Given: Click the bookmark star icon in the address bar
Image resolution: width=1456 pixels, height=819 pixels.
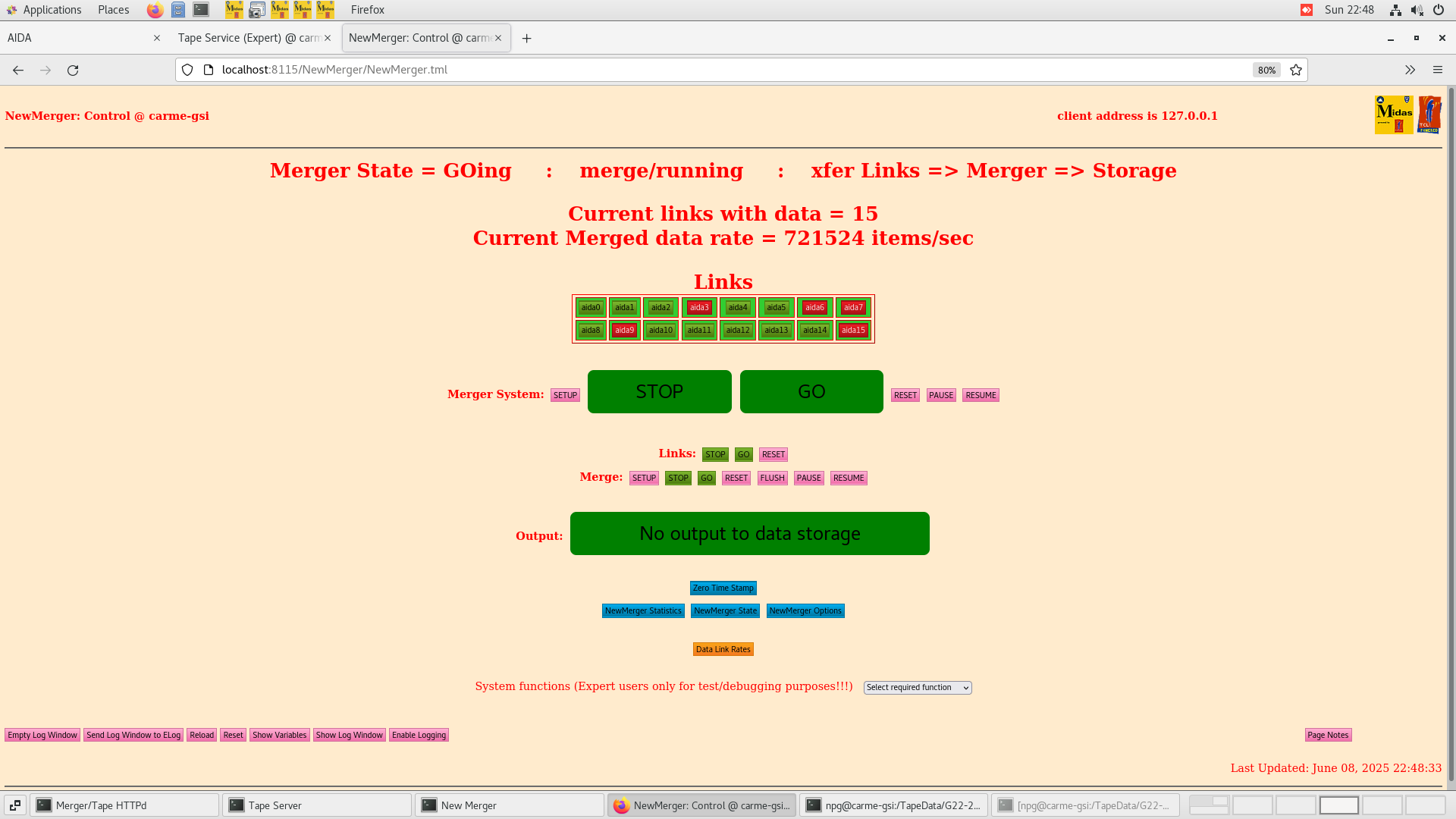Looking at the screenshot, I should [1295, 70].
